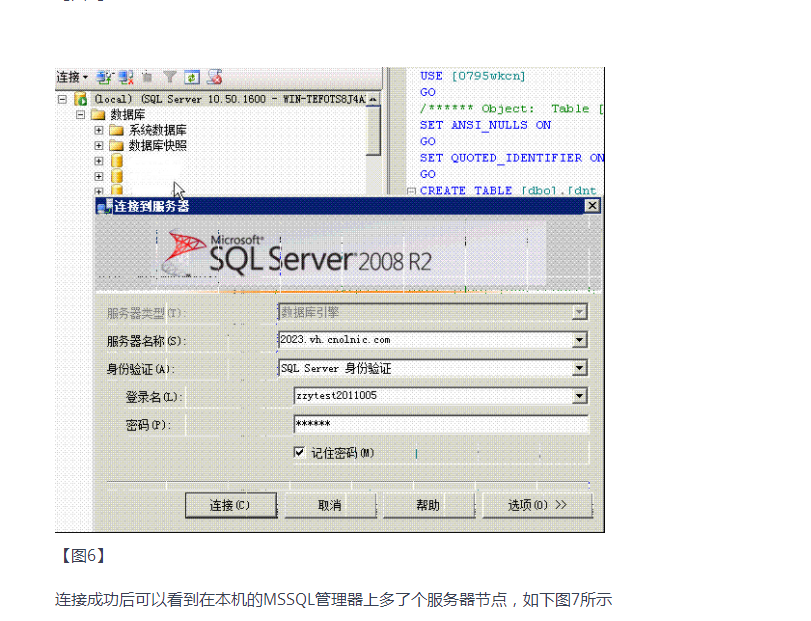The image size is (811, 621).
Task: Collapse the CREATE TABLE code block
Action: coord(411,191)
